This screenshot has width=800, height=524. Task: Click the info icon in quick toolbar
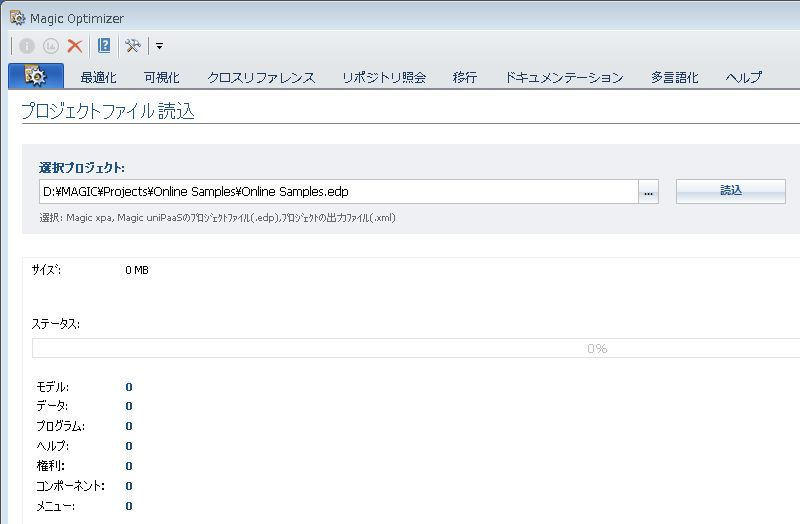[27, 46]
